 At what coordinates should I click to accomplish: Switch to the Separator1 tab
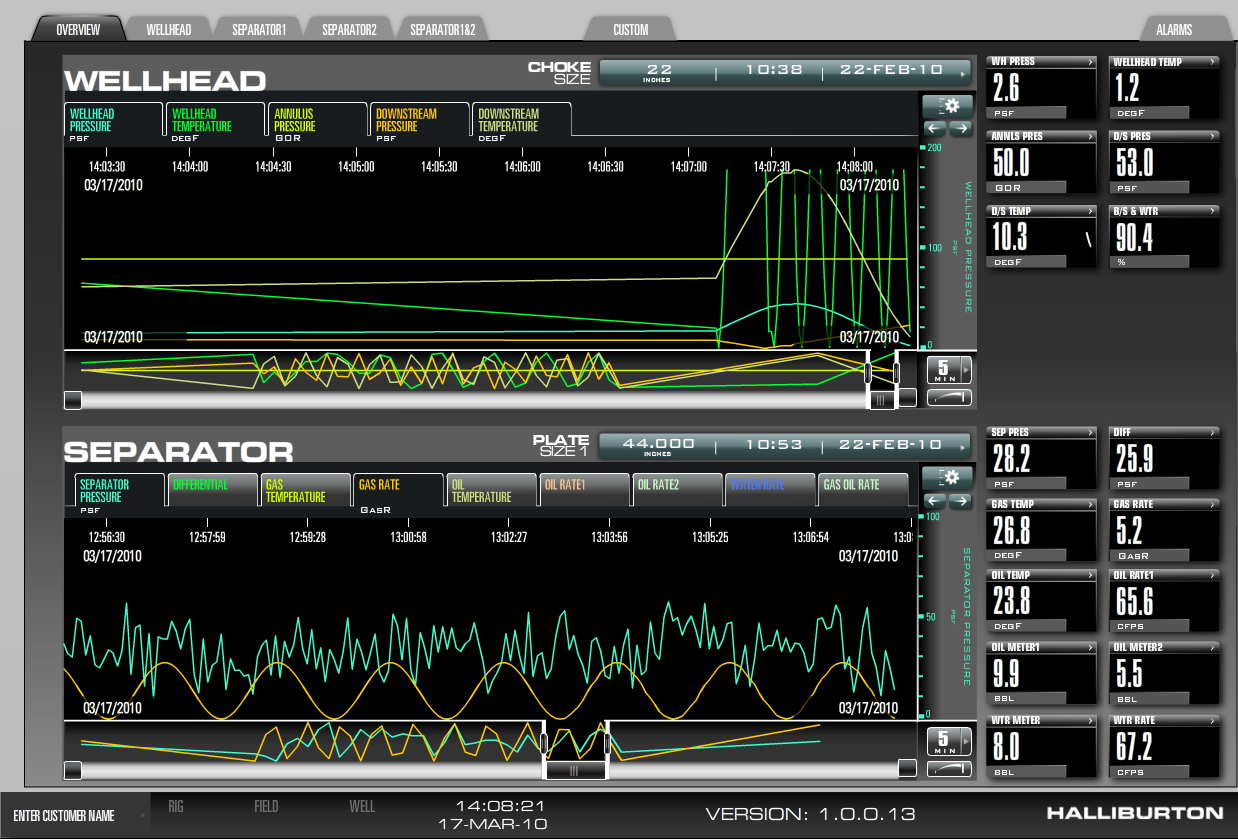tap(258, 30)
